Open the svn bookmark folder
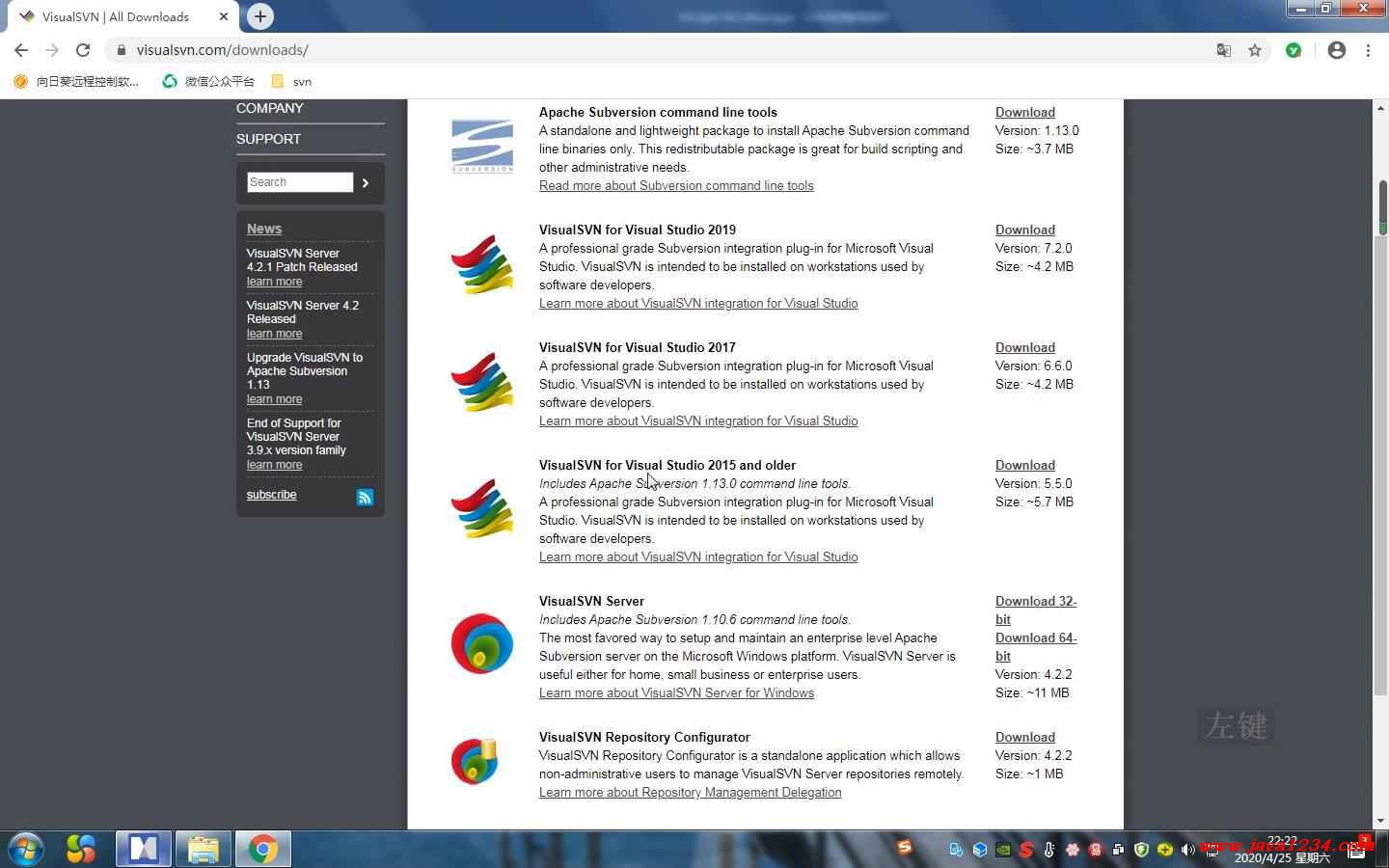The height and width of the screenshot is (868, 1389). (291, 81)
